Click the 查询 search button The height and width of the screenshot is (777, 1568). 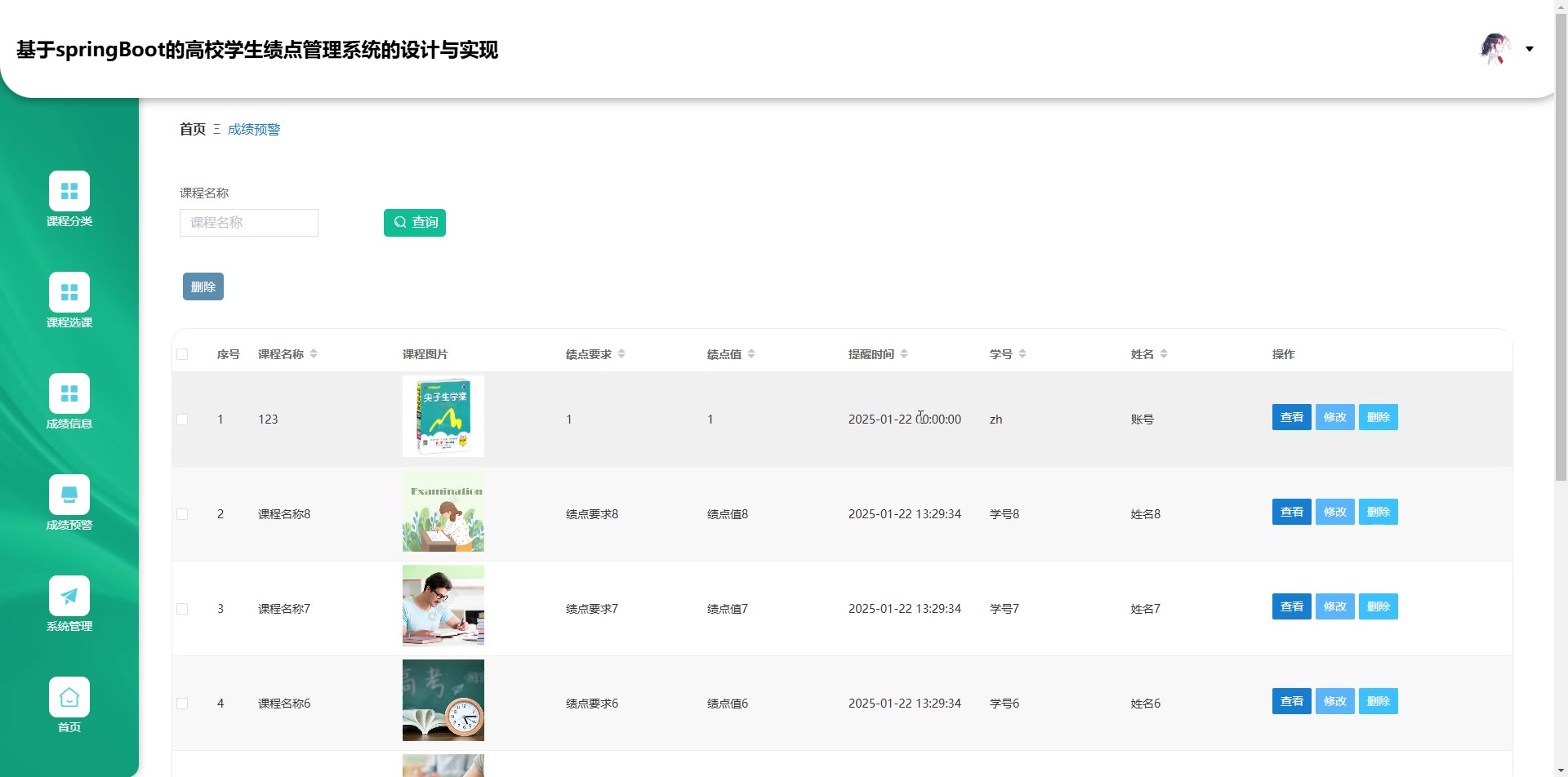[415, 223]
